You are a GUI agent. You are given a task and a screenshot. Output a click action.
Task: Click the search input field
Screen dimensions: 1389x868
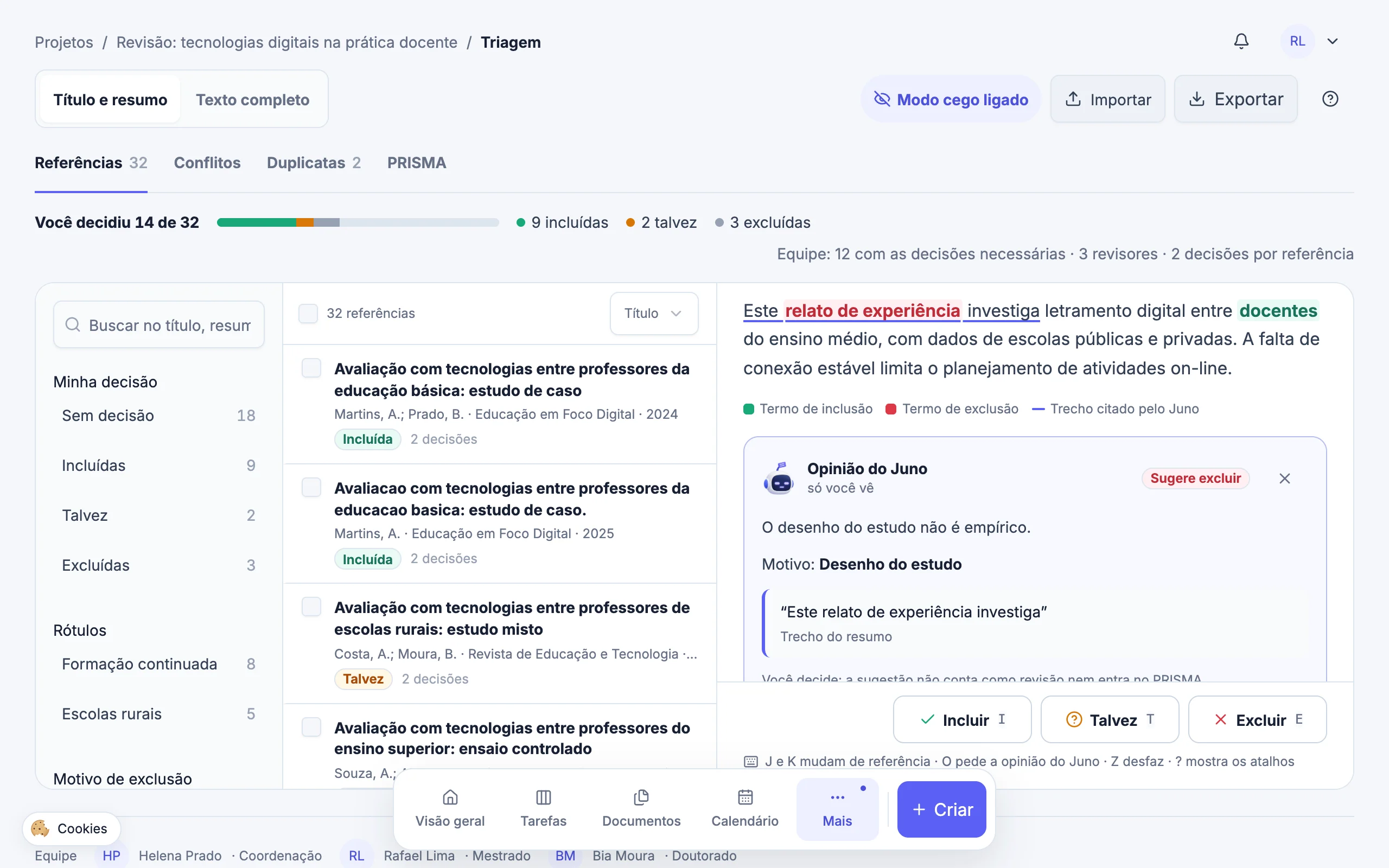coord(159,325)
